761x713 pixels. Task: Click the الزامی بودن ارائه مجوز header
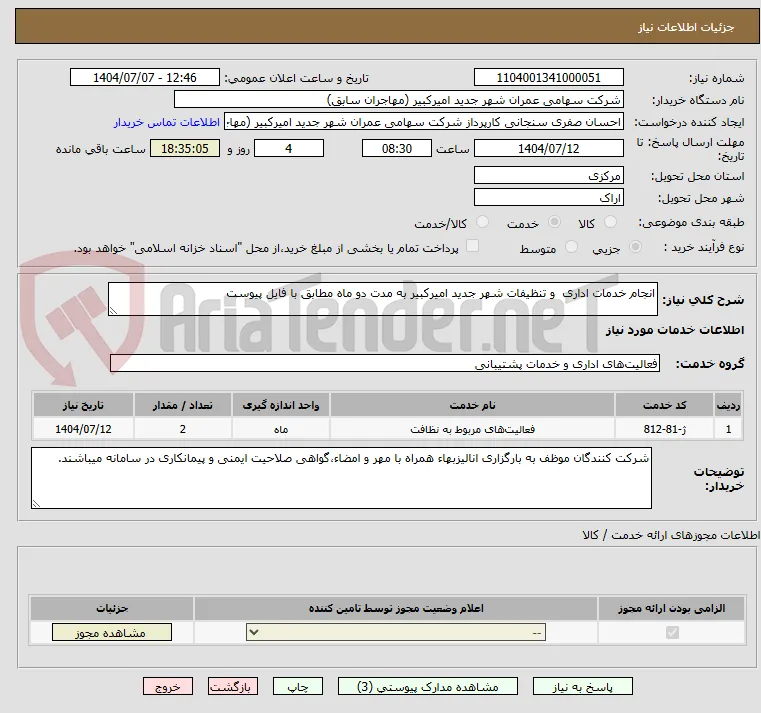[672, 608]
